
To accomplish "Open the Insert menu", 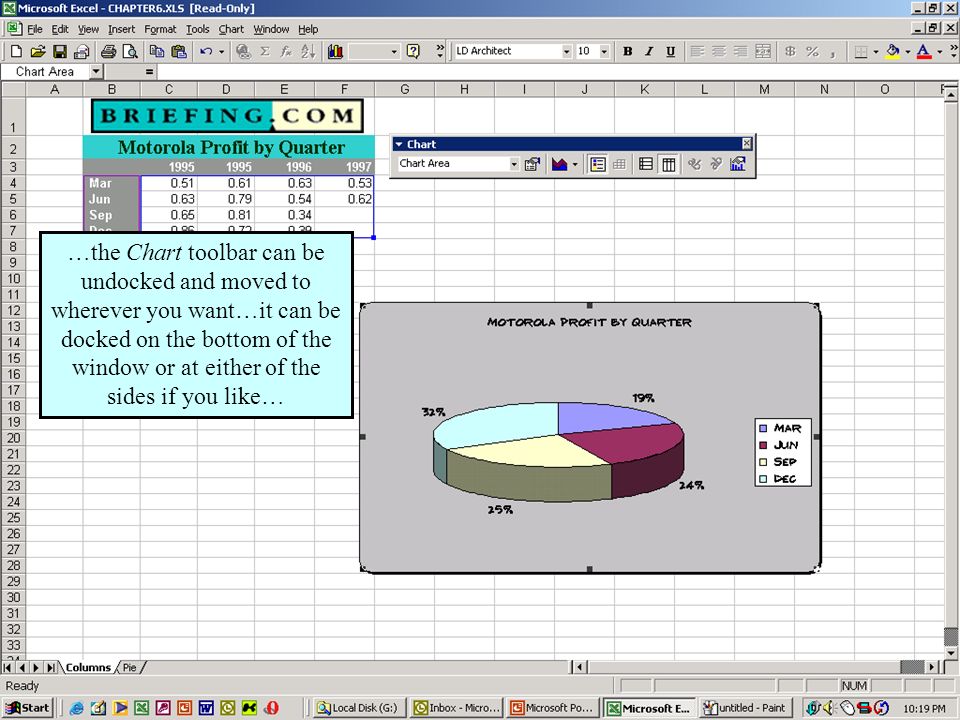I will coord(121,29).
